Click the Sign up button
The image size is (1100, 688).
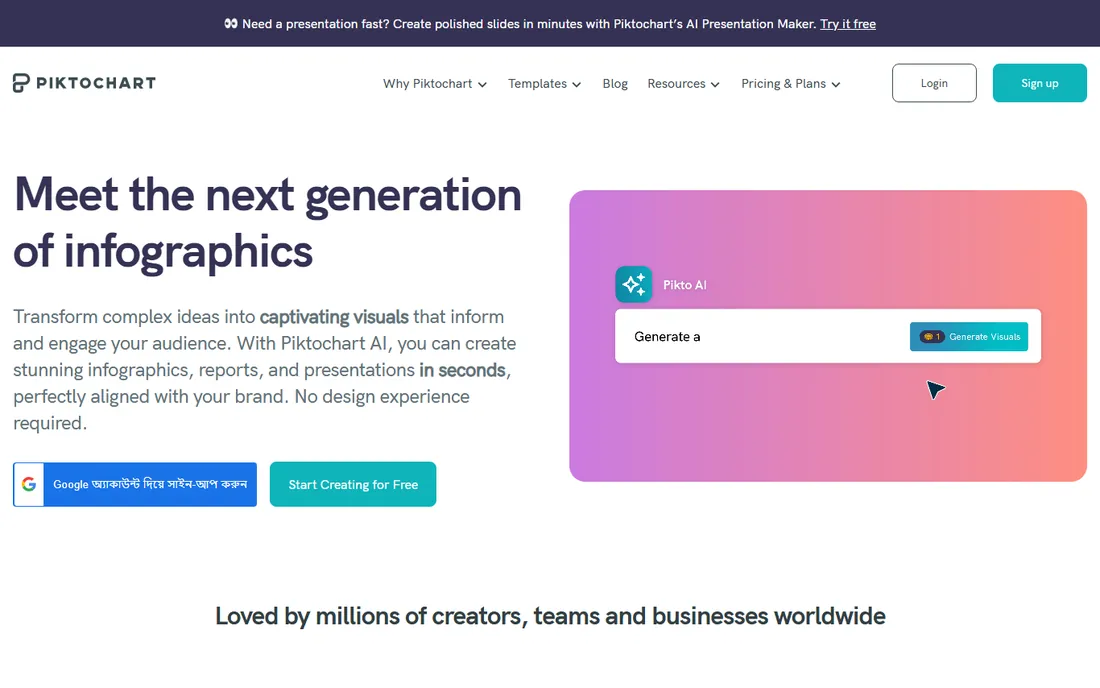[x=1039, y=83]
